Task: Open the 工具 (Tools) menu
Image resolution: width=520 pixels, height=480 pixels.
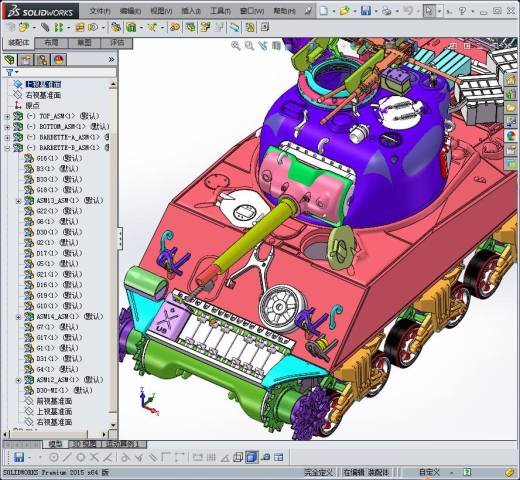Action: pos(220,11)
